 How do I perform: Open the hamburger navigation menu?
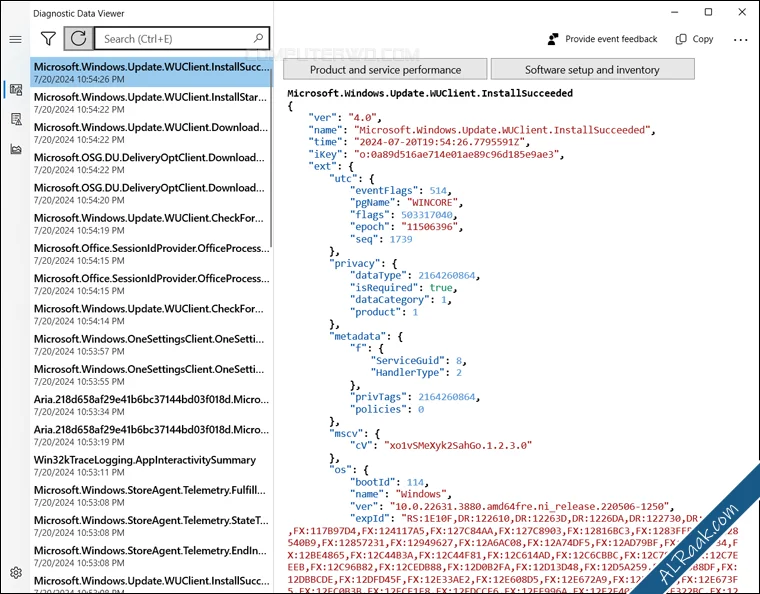(16, 39)
